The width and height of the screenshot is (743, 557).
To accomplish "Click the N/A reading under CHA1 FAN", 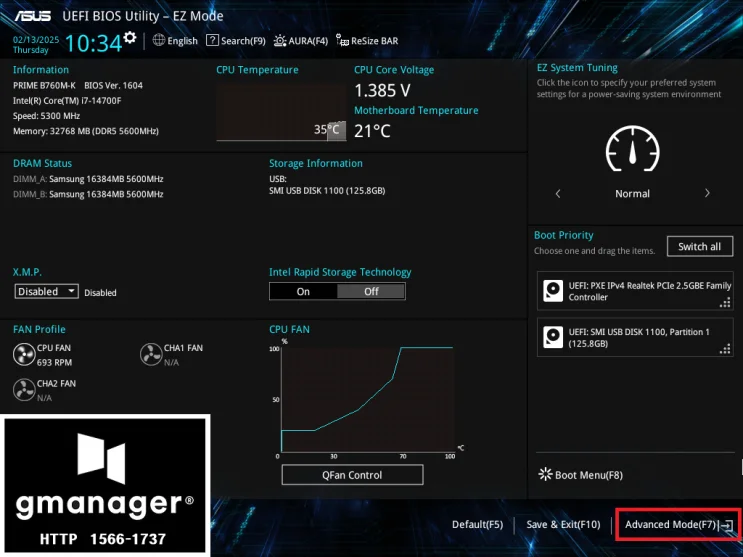I will [172, 362].
